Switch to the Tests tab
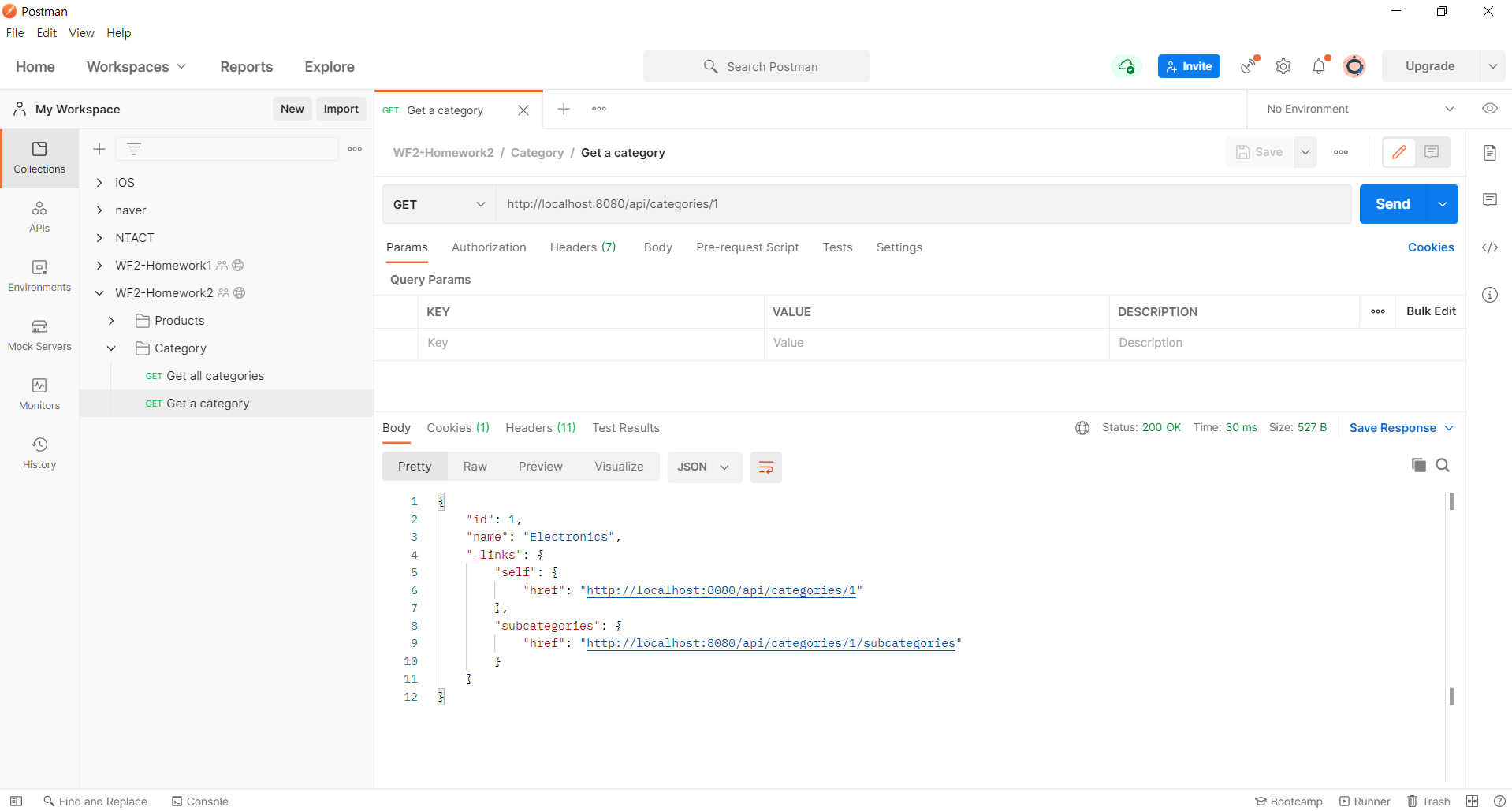The height and width of the screenshot is (811, 1512). 837,247
